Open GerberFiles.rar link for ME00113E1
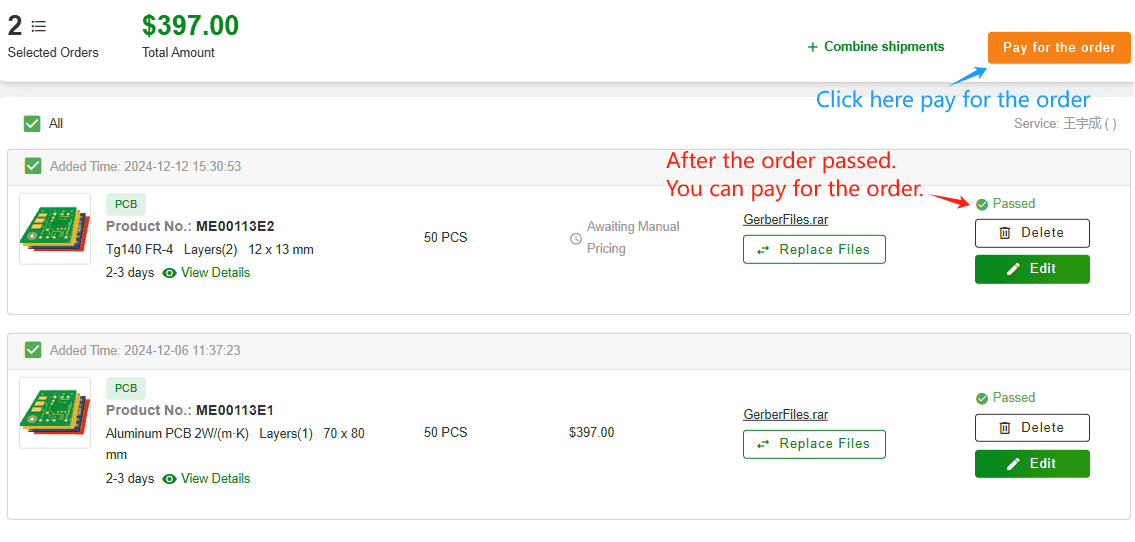 click(x=785, y=415)
